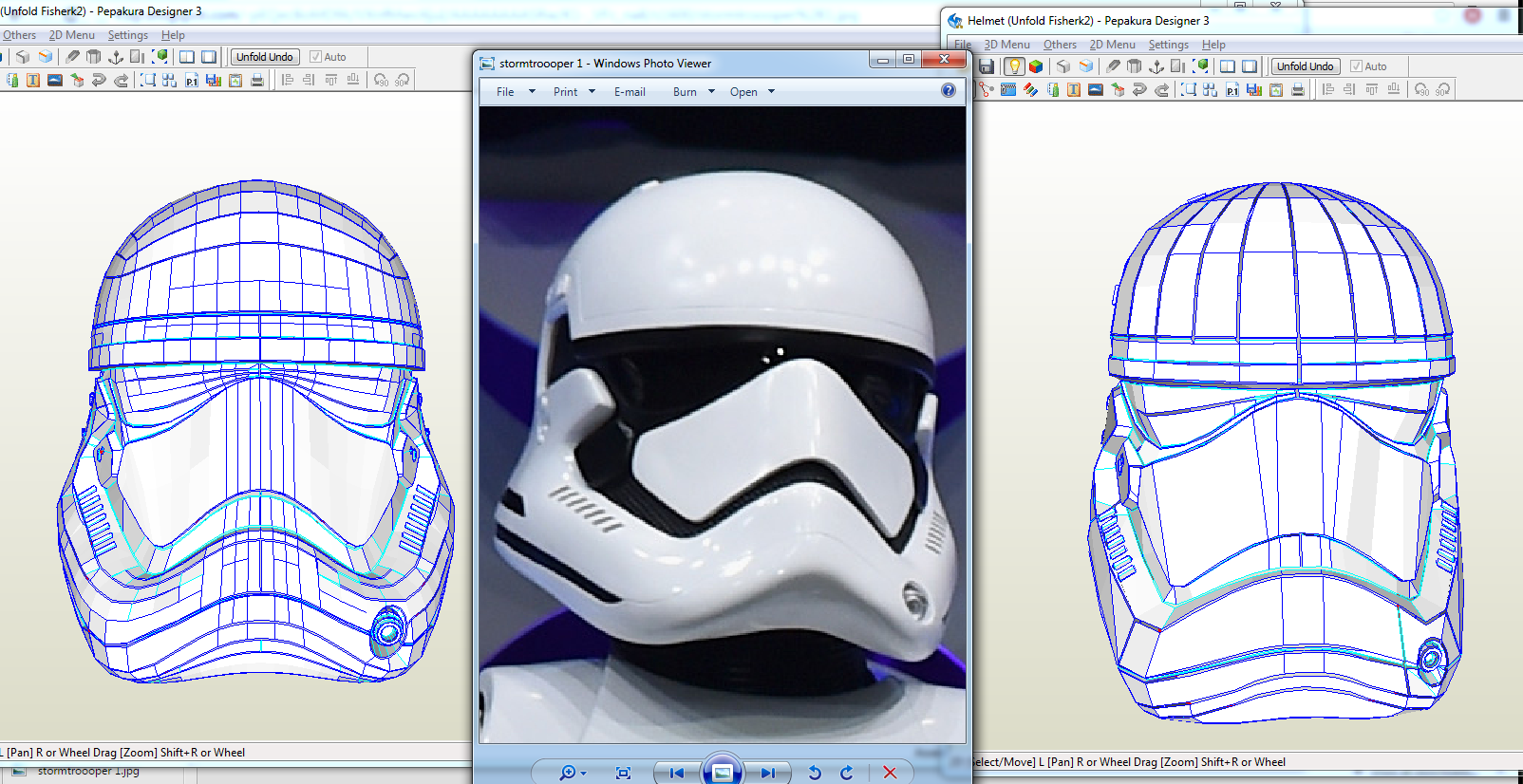
Task: Open Settings menu in left Pepakura window
Action: [127, 35]
